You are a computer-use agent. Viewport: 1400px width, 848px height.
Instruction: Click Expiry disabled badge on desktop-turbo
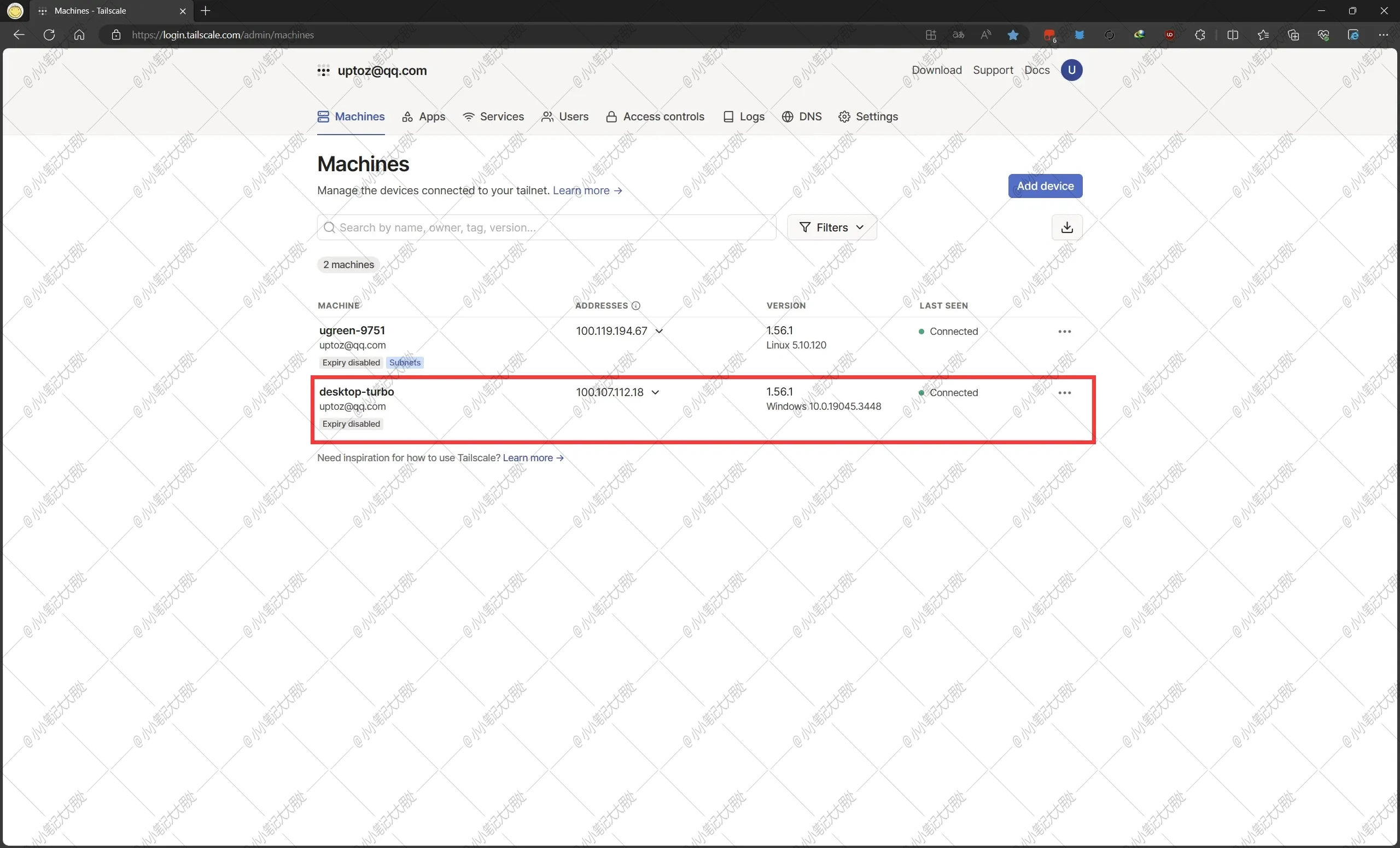(351, 424)
